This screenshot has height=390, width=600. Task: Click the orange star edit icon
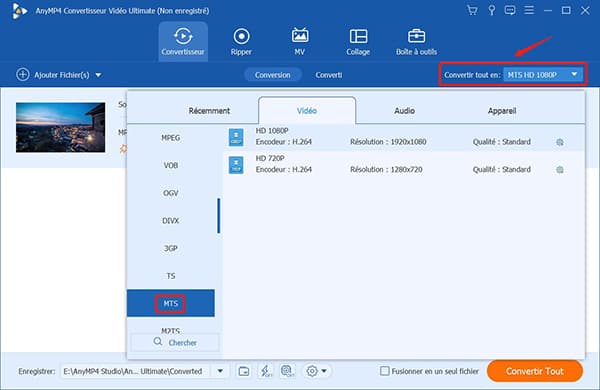[123, 148]
